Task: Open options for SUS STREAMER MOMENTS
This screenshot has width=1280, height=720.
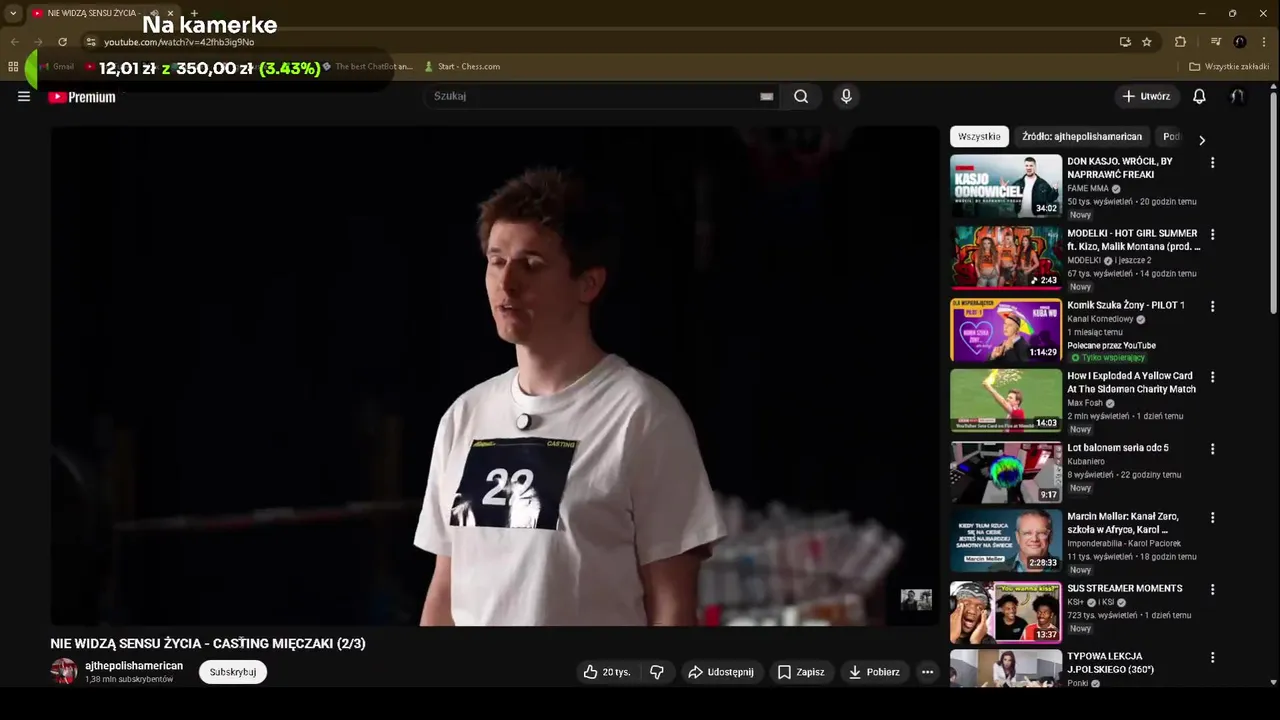Action: [x=1212, y=589]
